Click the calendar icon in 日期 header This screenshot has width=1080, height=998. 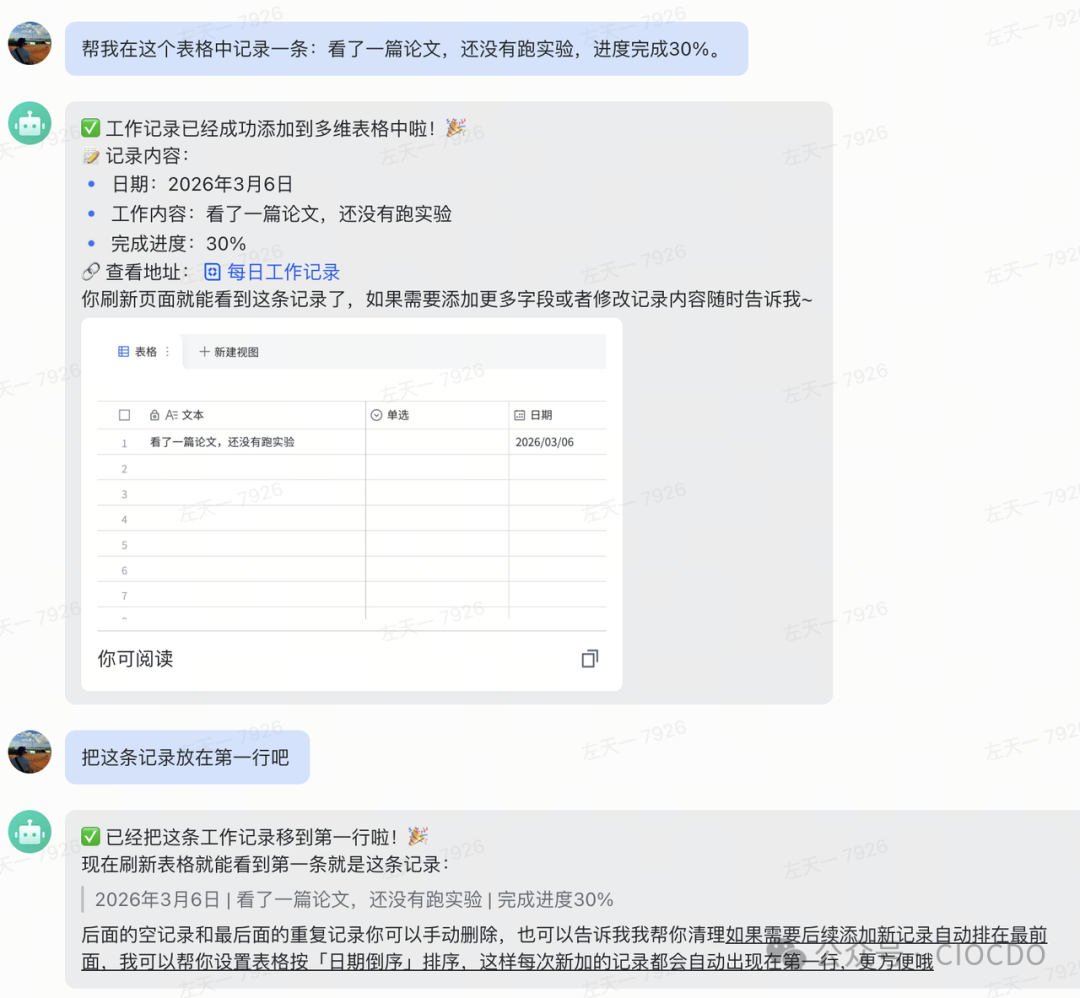pyautogui.click(x=519, y=415)
